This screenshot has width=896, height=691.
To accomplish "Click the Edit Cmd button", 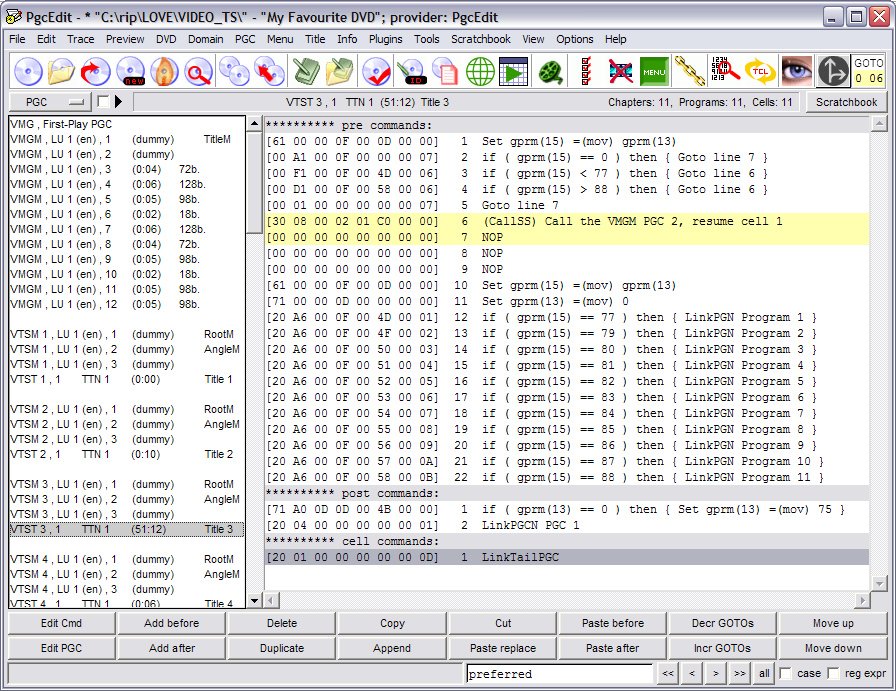I will (61, 623).
